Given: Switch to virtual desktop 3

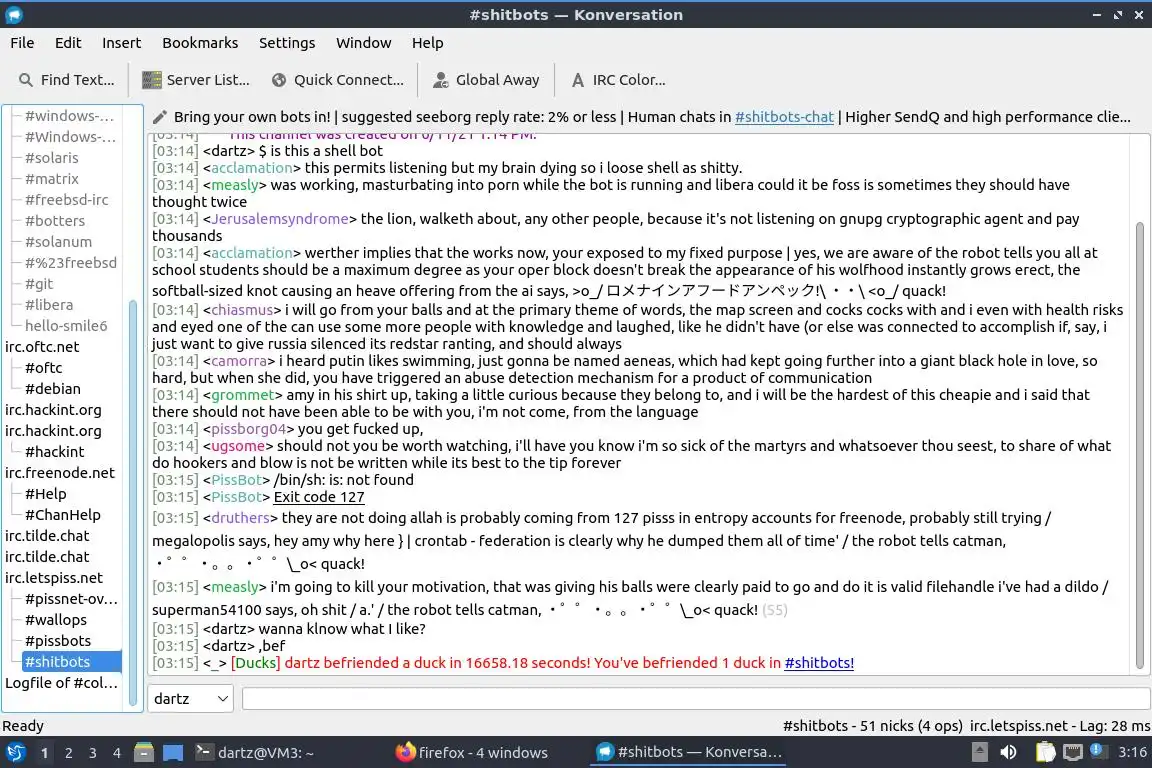Looking at the screenshot, I should (x=93, y=753).
